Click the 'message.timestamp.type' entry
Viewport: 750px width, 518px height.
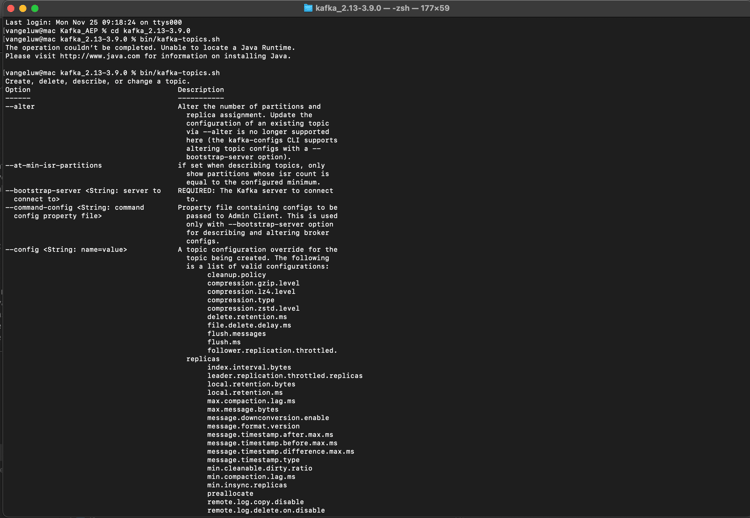click(253, 460)
